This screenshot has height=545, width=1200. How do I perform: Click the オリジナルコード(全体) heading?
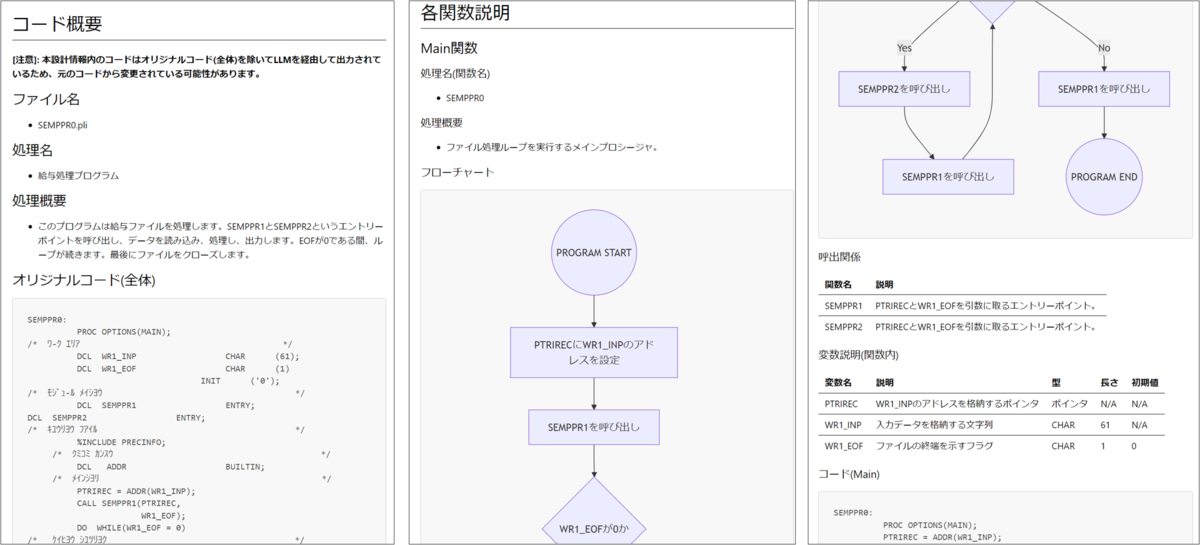[x=84, y=280]
